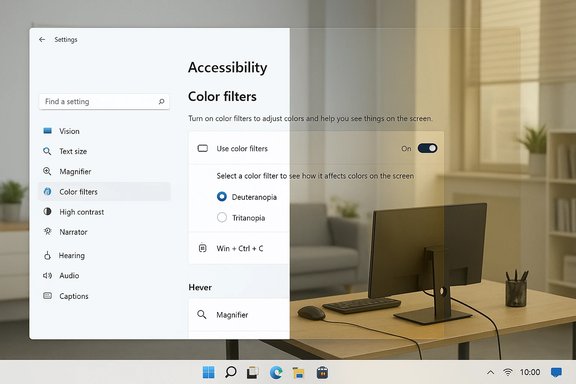Open Hearing settings
Viewport: 576px width, 384px height.
104,255
